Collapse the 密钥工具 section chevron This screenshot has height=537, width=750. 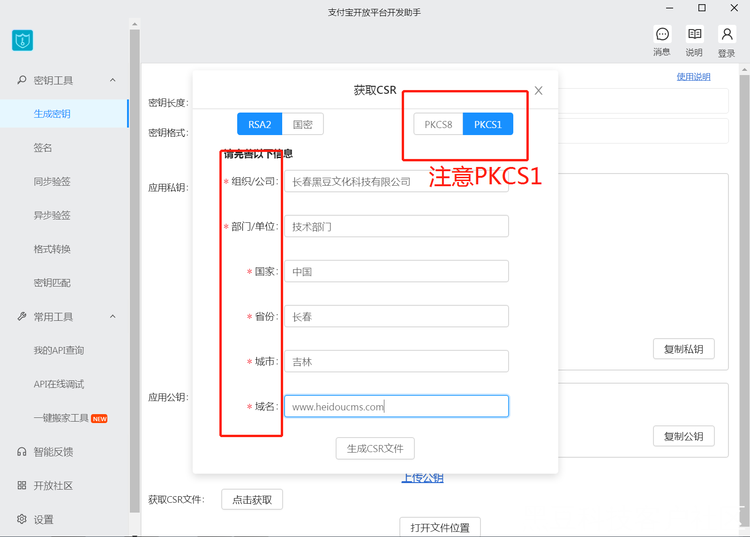(112, 80)
